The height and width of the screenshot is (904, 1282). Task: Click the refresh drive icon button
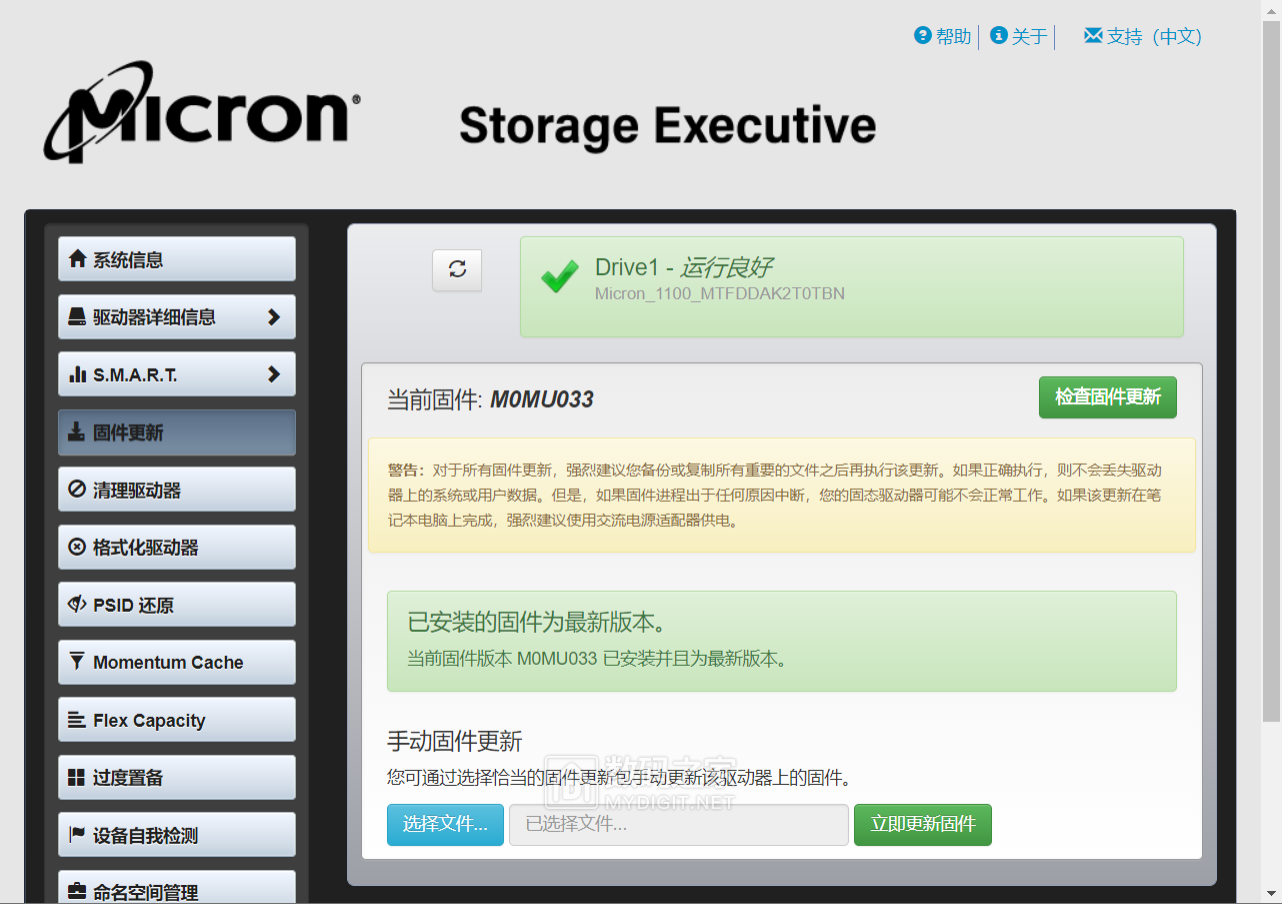pyautogui.click(x=457, y=270)
